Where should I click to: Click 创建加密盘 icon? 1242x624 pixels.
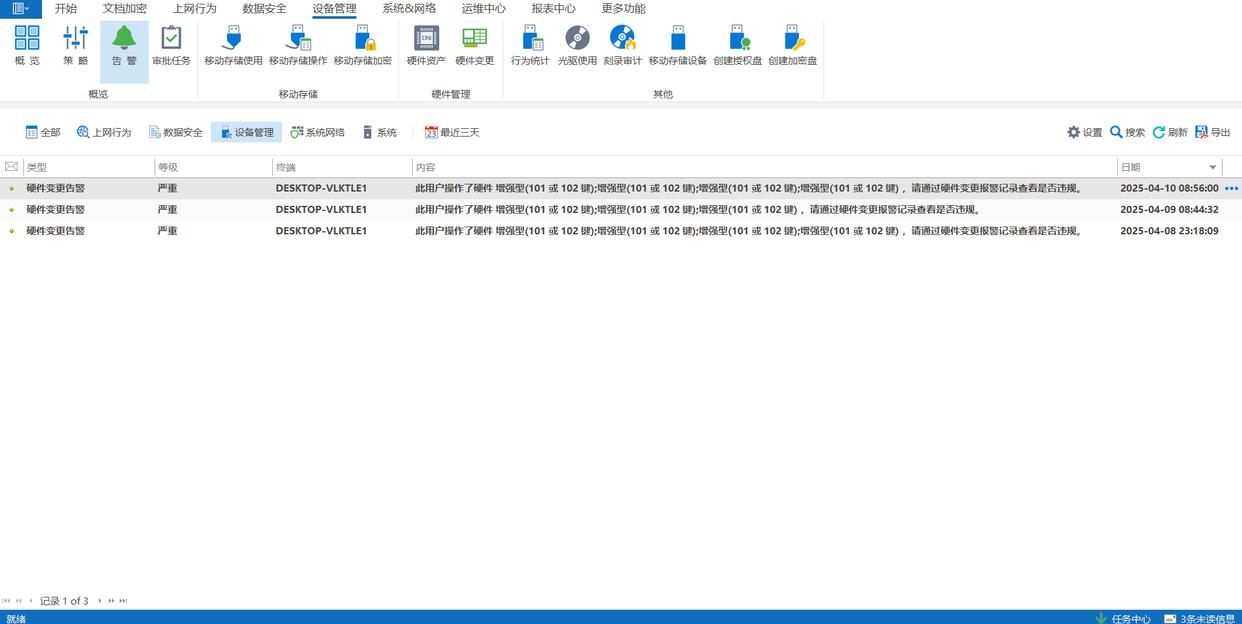click(793, 47)
